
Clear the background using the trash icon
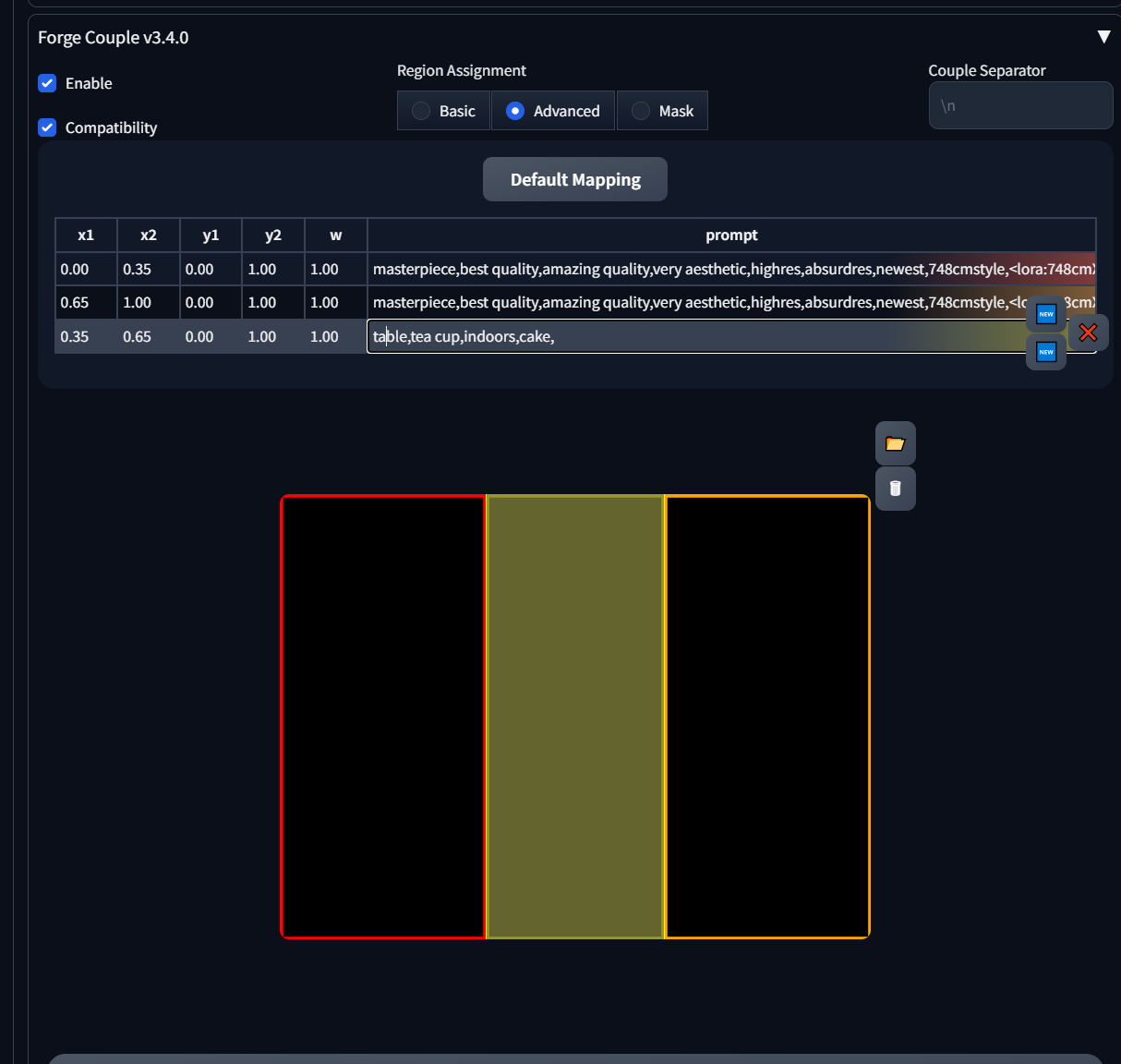pos(895,489)
